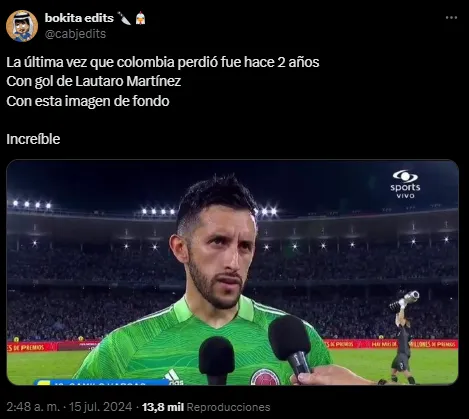Open the three-dot more options menu
This screenshot has width=469, height=419.
[x=451, y=18]
